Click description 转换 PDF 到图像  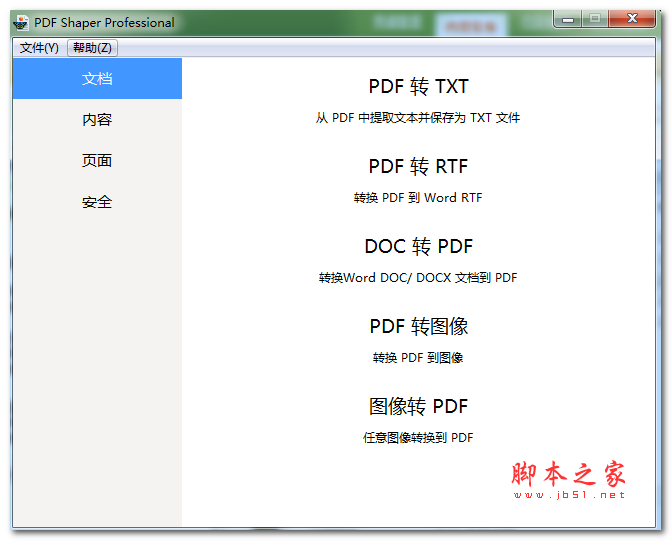click(x=418, y=358)
